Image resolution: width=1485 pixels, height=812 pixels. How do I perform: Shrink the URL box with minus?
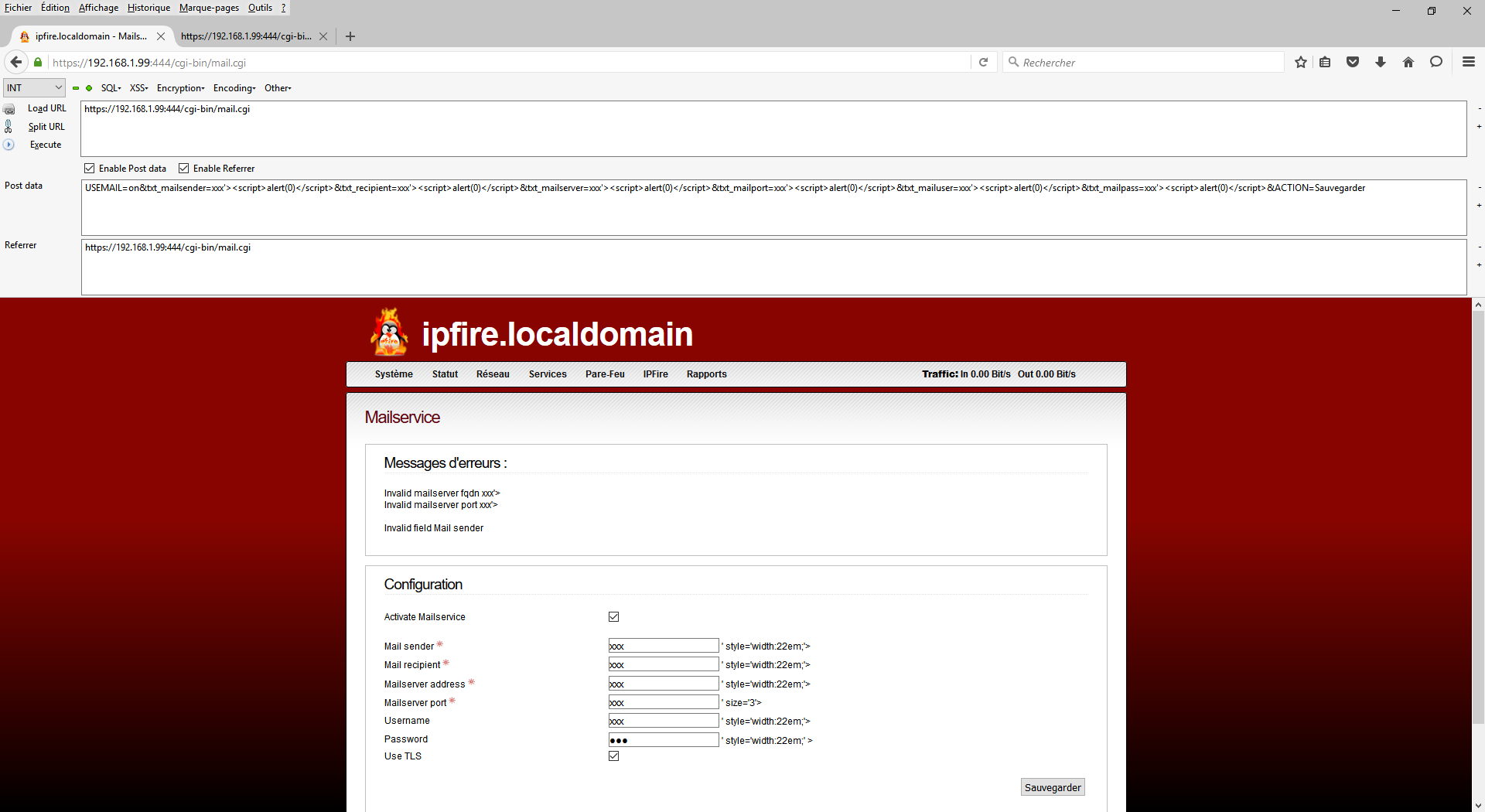(1480, 109)
